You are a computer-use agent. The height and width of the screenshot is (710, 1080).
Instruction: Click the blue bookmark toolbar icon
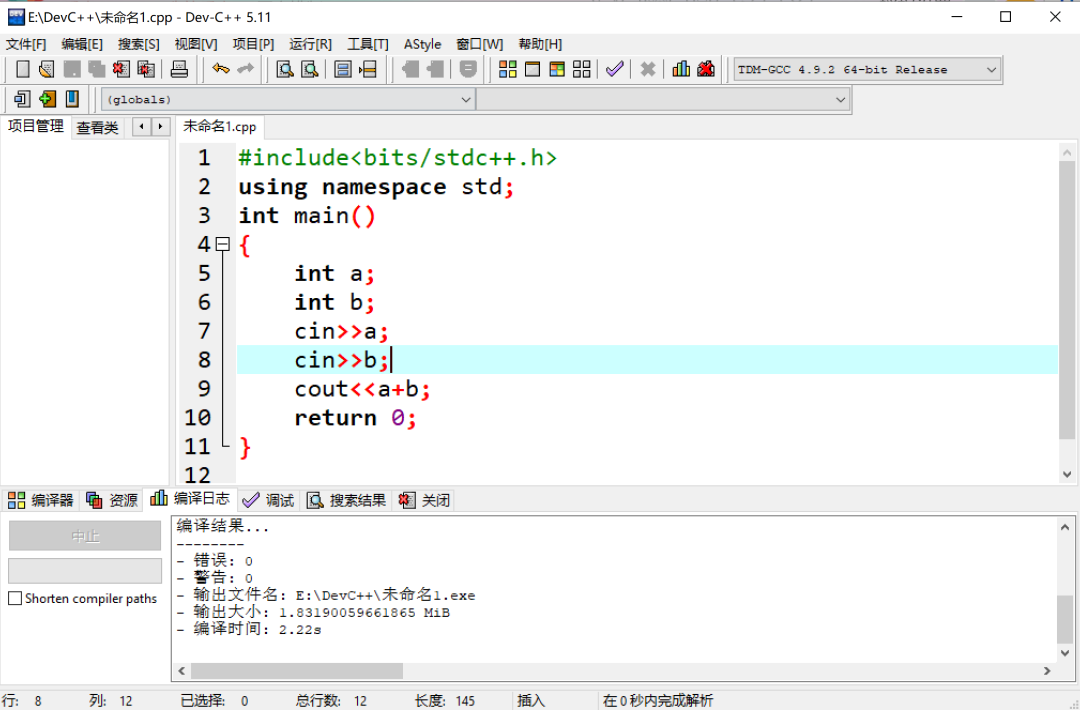click(72, 99)
